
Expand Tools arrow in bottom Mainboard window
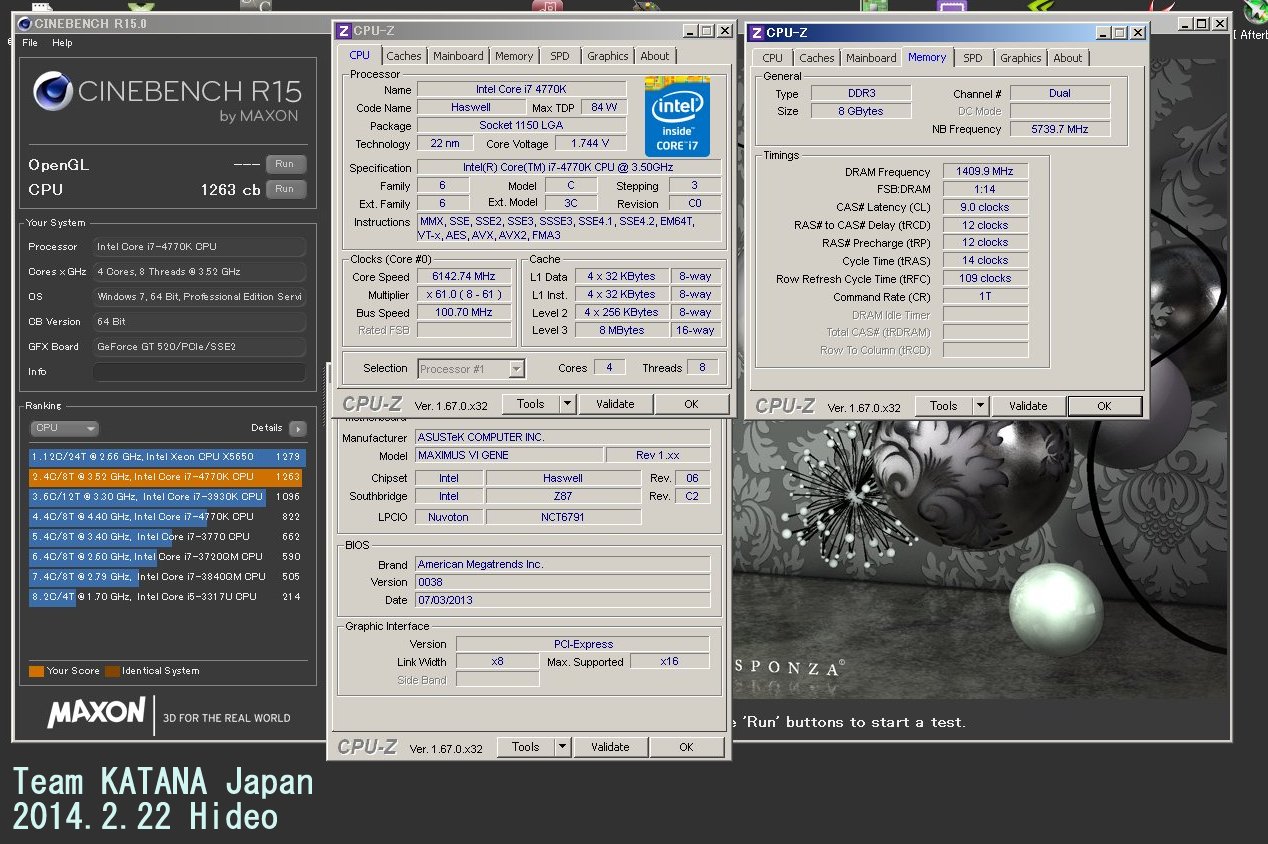point(562,747)
